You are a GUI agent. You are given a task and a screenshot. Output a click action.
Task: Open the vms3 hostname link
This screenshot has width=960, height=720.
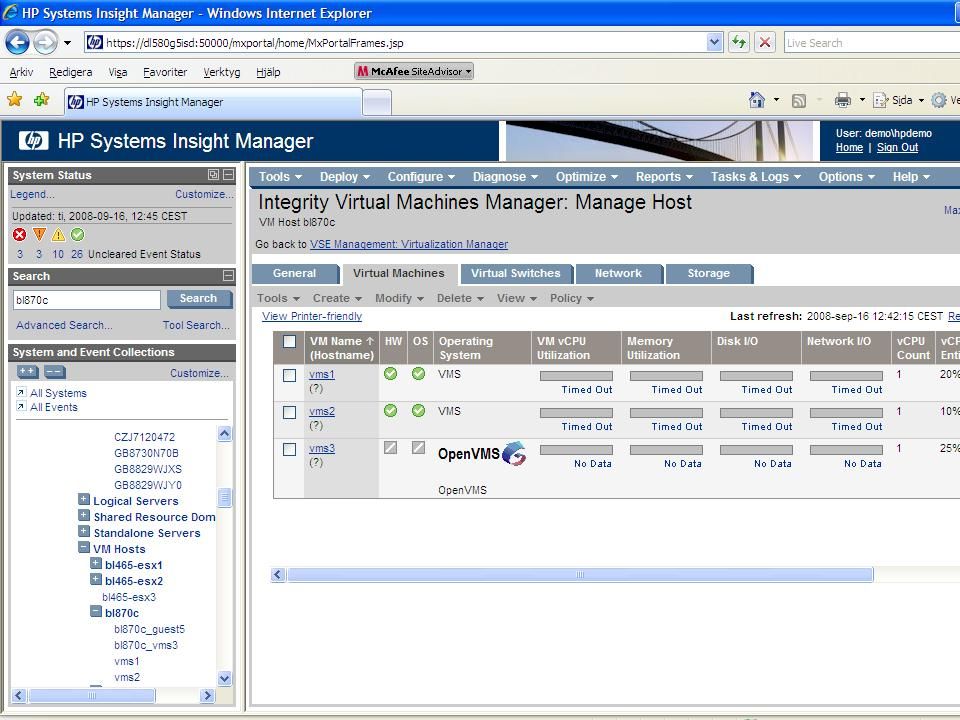pyautogui.click(x=322, y=448)
